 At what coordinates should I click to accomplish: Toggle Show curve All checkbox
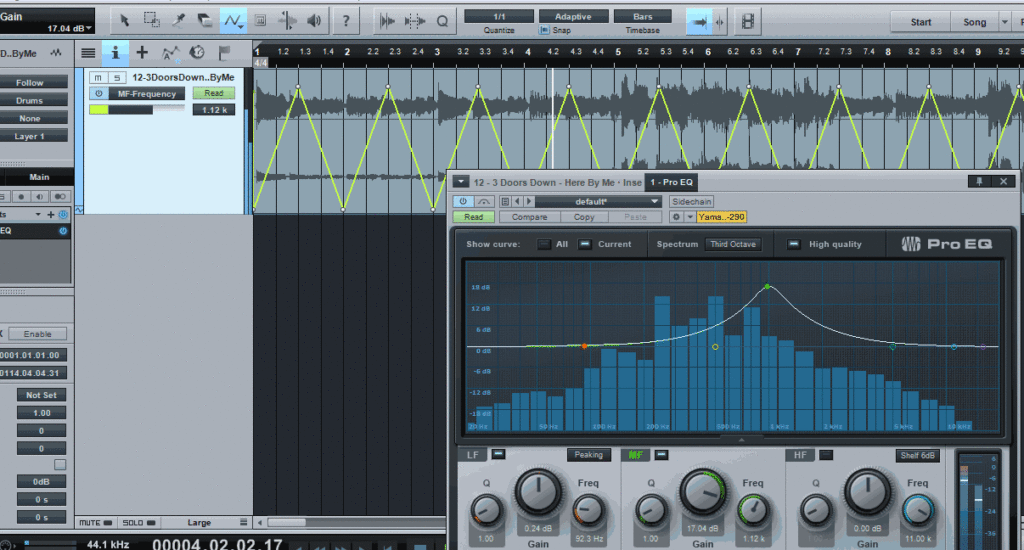tap(544, 244)
